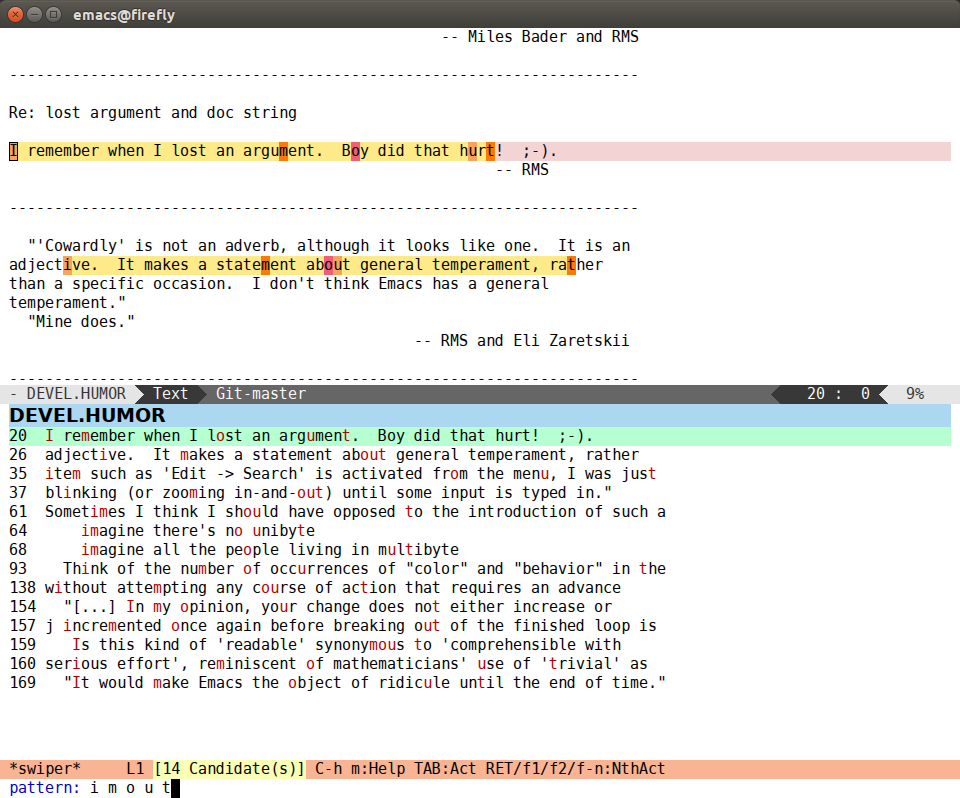Click the Git-master branch indicator
Viewport: 960px width, 798px height.
pyautogui.click(x=261, y=394)
